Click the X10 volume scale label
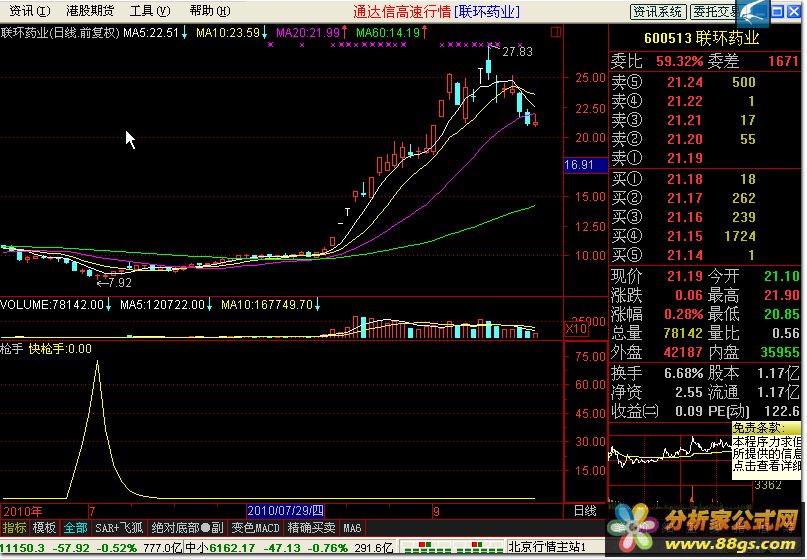 (x=575, y=328)
